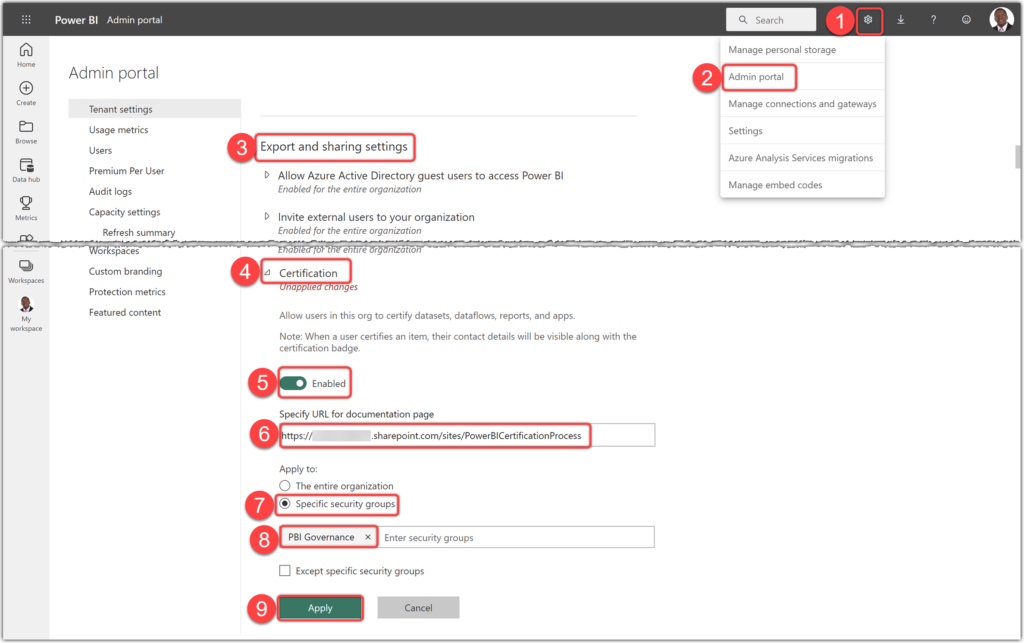The height and width of the screenshot is (643, 1024).
Task: Select Specific security groups radio button
Action: [x=285, y=504]
